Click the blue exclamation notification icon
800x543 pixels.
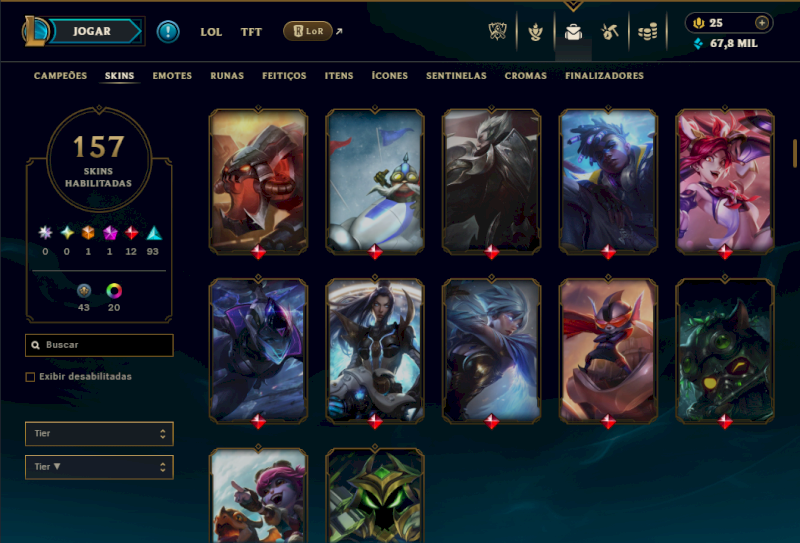click(x=168, y=32)
